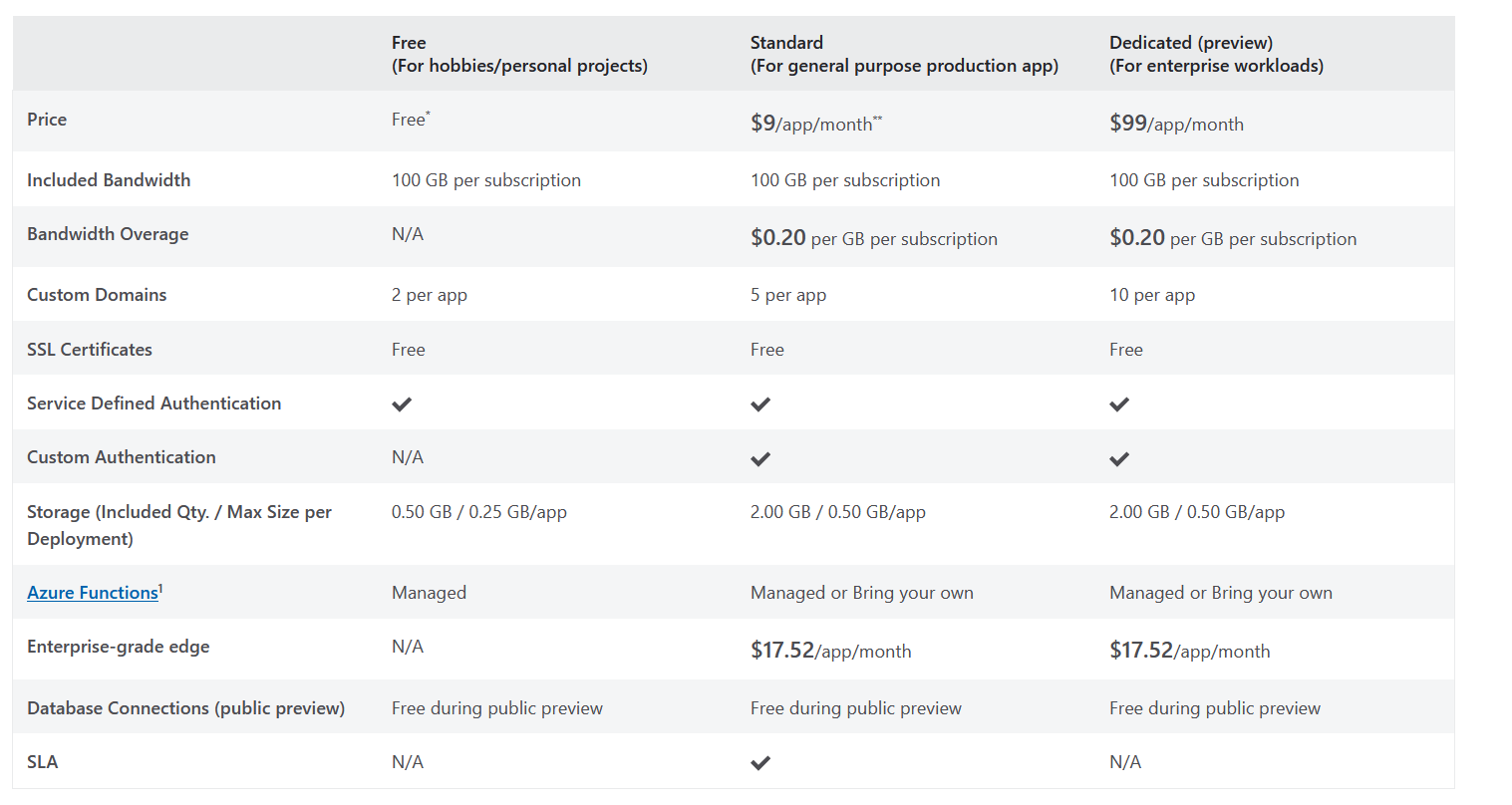Select the Dedicated (preview) column header
Viewport: 1512px width, 805px height.
click(x=1216, y=54)
